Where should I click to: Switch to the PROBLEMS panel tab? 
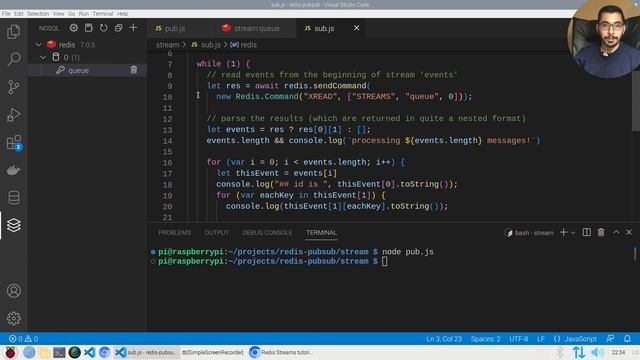[x=174, y=233]
